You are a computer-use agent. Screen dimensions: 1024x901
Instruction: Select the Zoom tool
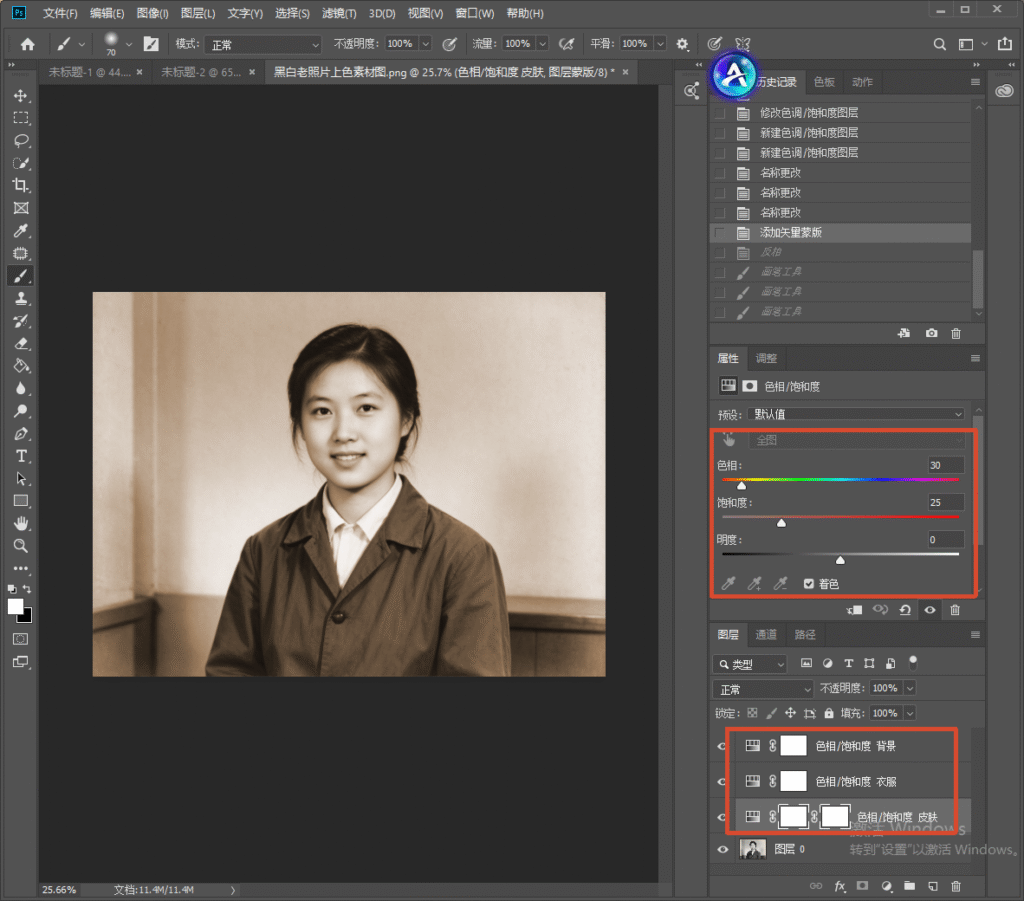coord(21,546)
